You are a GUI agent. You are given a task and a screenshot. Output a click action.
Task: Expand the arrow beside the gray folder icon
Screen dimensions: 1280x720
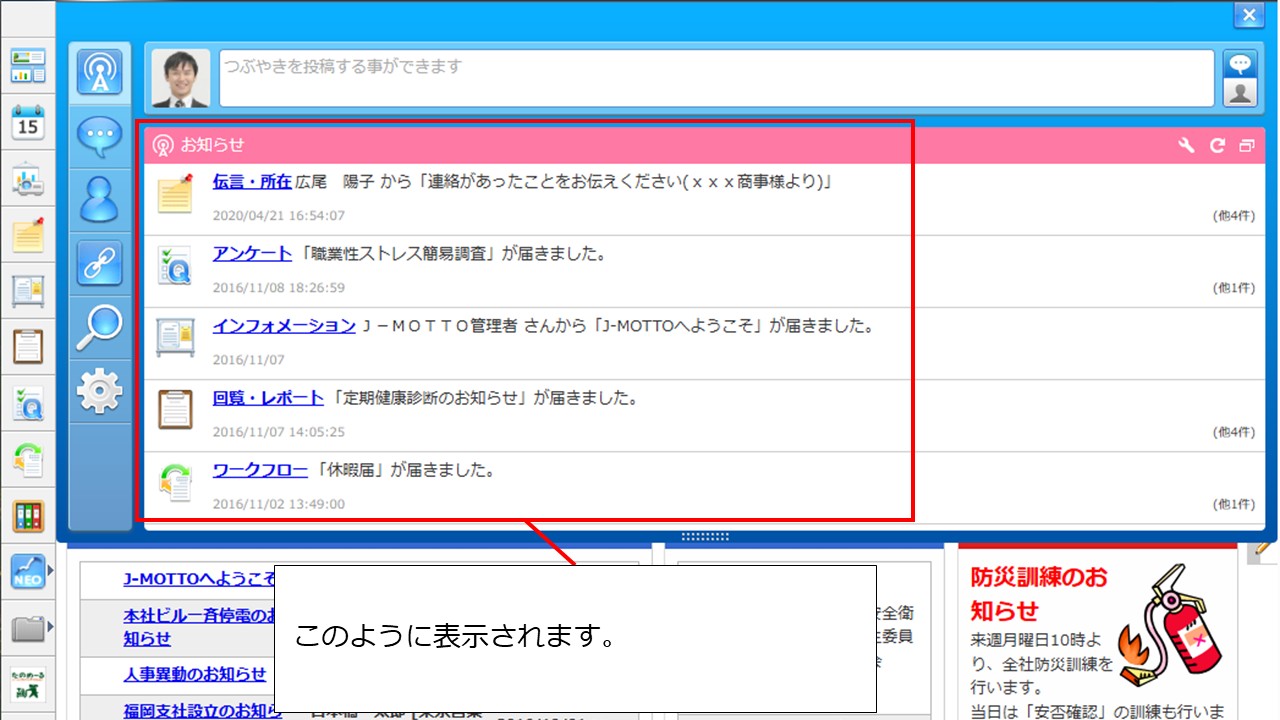pyautogui.click(x=51, y=628)
